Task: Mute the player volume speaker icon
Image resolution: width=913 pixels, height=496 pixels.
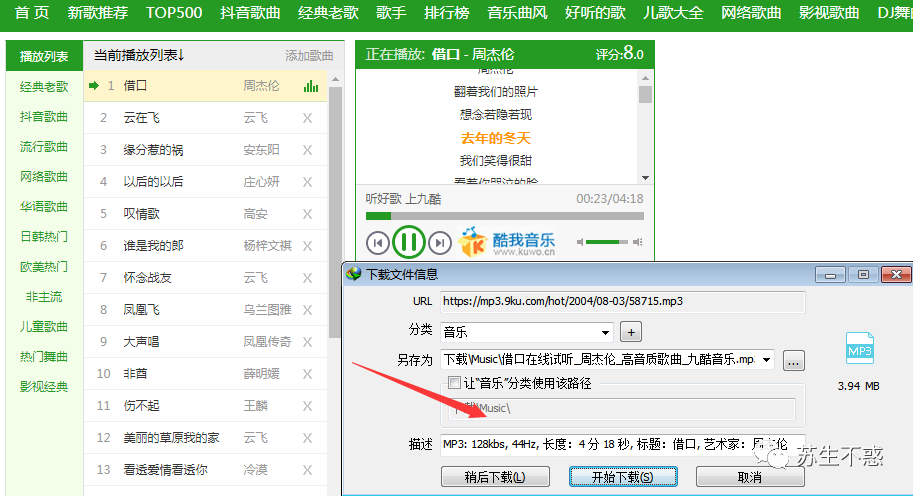Action: (580, 242)
